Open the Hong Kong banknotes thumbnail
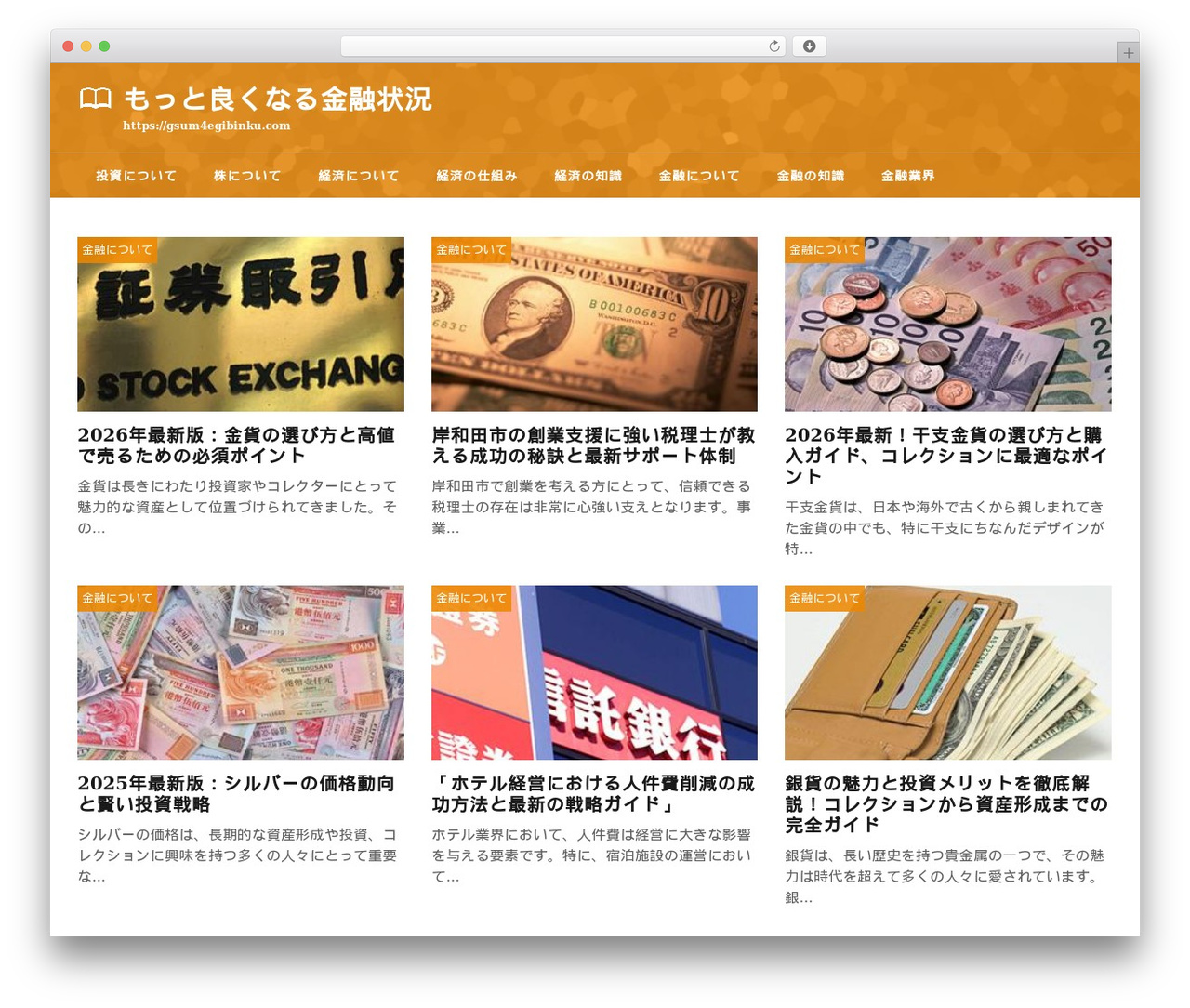Screen dimensions: 1190x1008 tap(241, 672)
